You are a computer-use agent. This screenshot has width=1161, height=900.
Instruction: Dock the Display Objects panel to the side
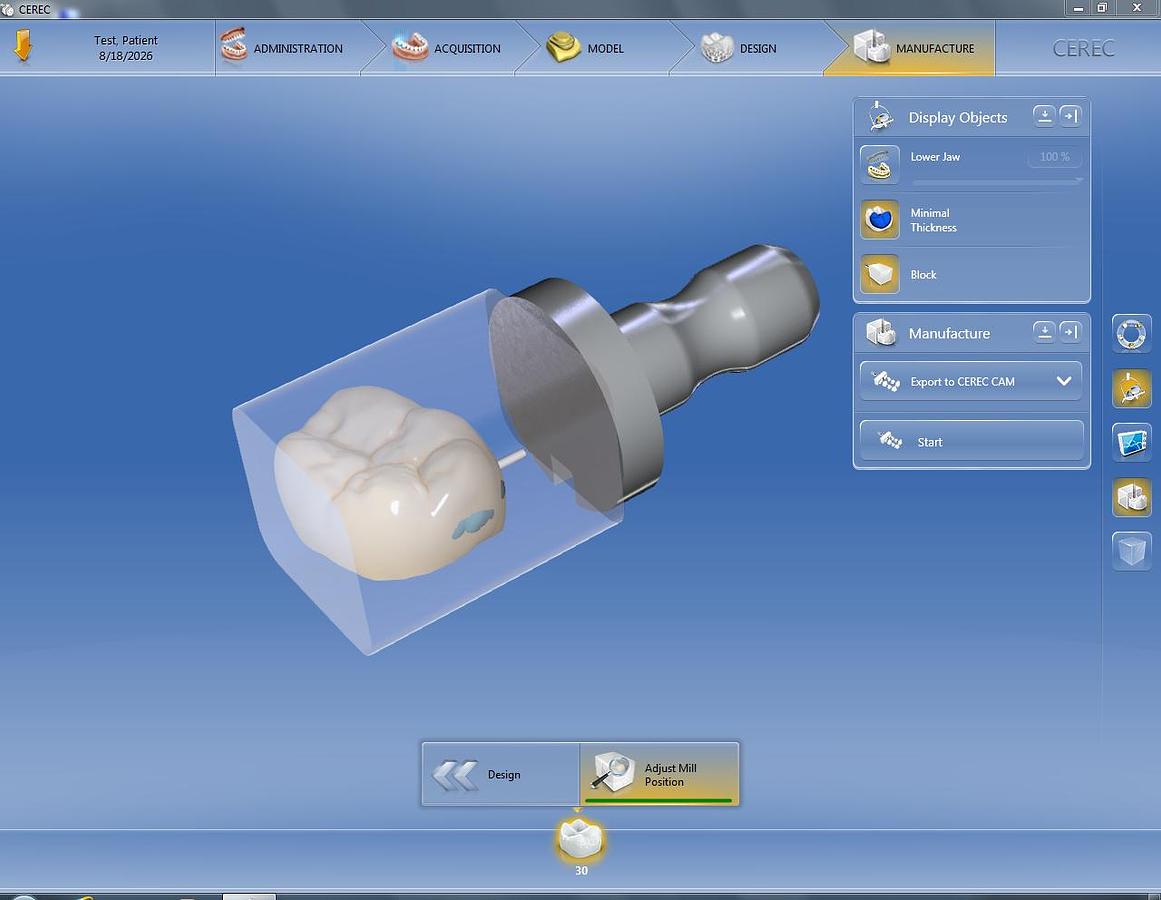pos(1070,116)
